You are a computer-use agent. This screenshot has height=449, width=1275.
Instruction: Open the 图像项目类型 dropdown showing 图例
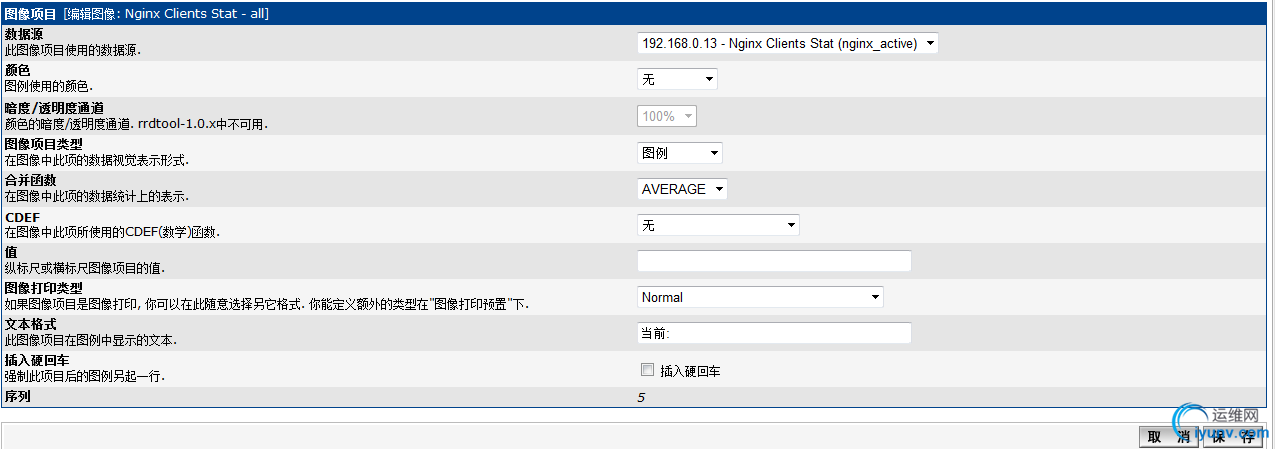(680, 152)
